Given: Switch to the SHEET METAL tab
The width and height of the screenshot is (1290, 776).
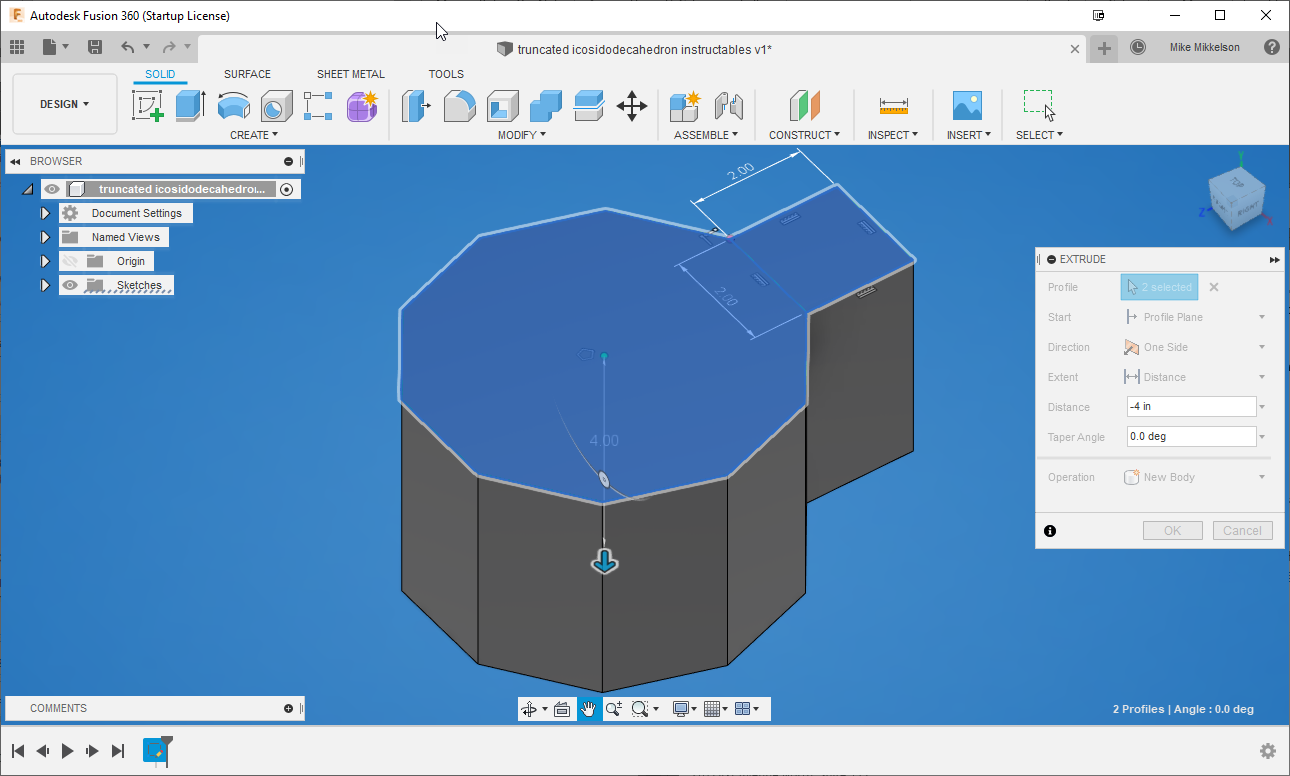Looking at the screenshot, I should coord(350,73).
